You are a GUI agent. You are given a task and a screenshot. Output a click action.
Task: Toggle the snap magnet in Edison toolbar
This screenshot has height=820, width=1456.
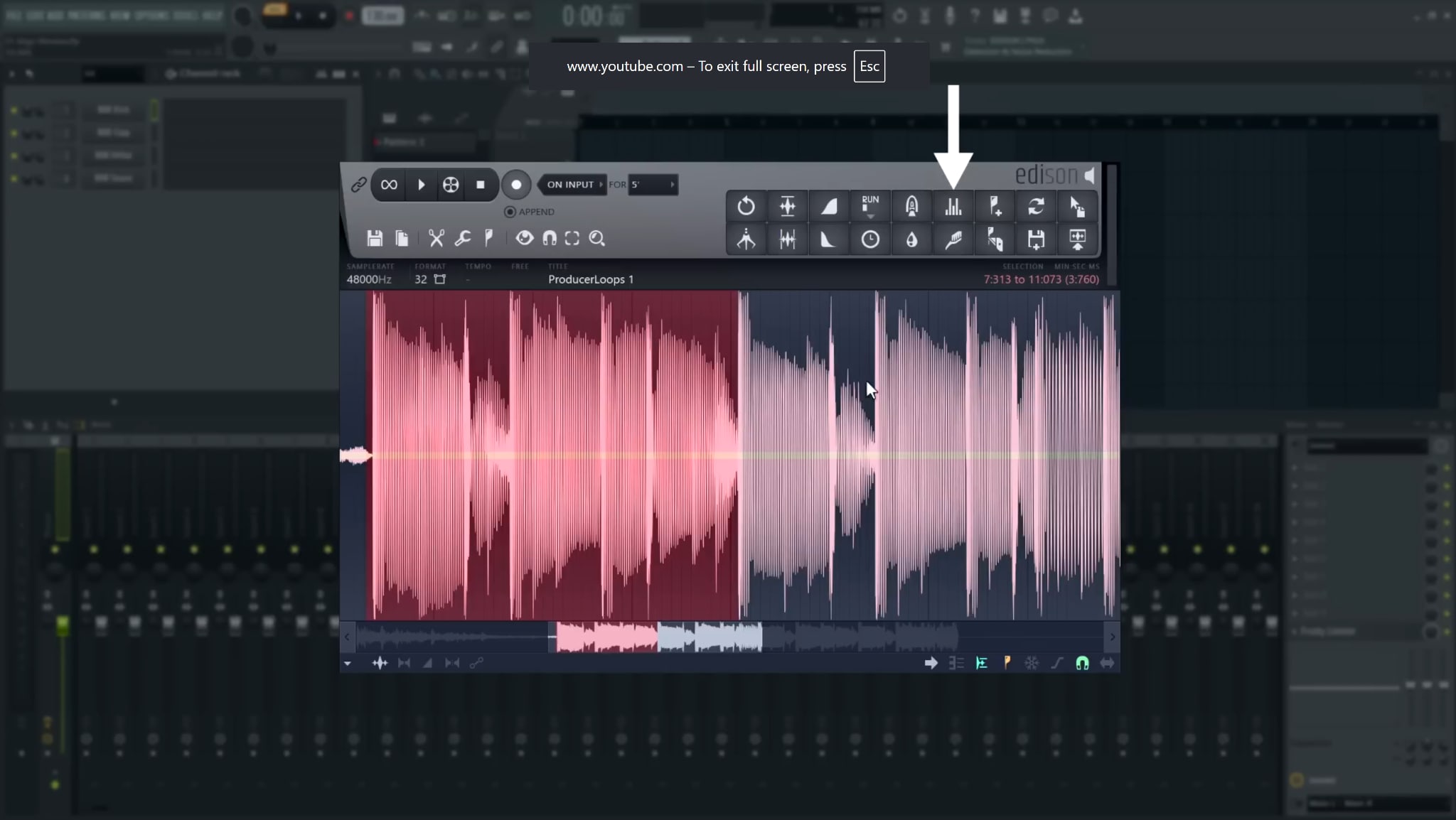551,238
